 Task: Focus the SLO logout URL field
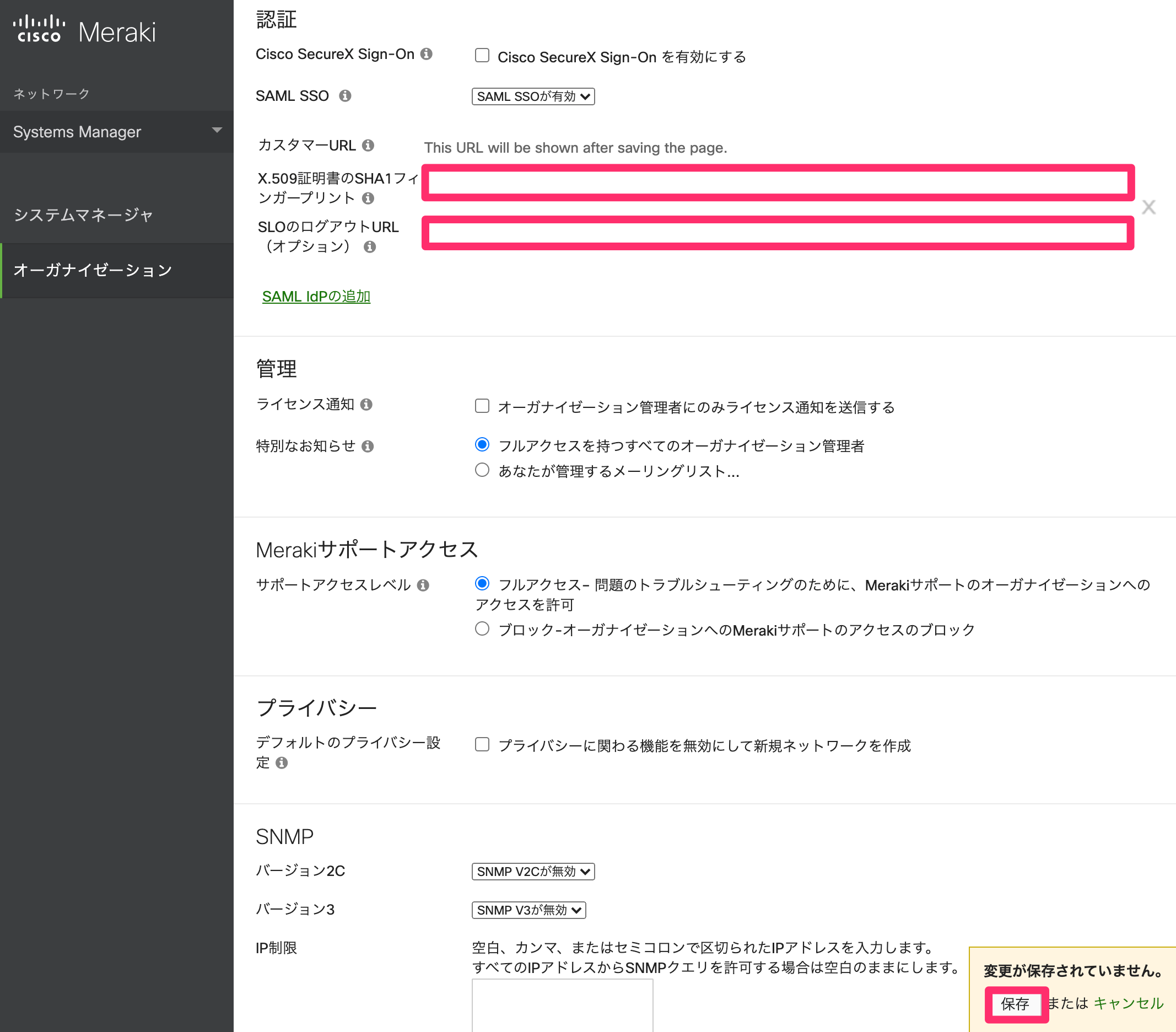click(778, 233)
